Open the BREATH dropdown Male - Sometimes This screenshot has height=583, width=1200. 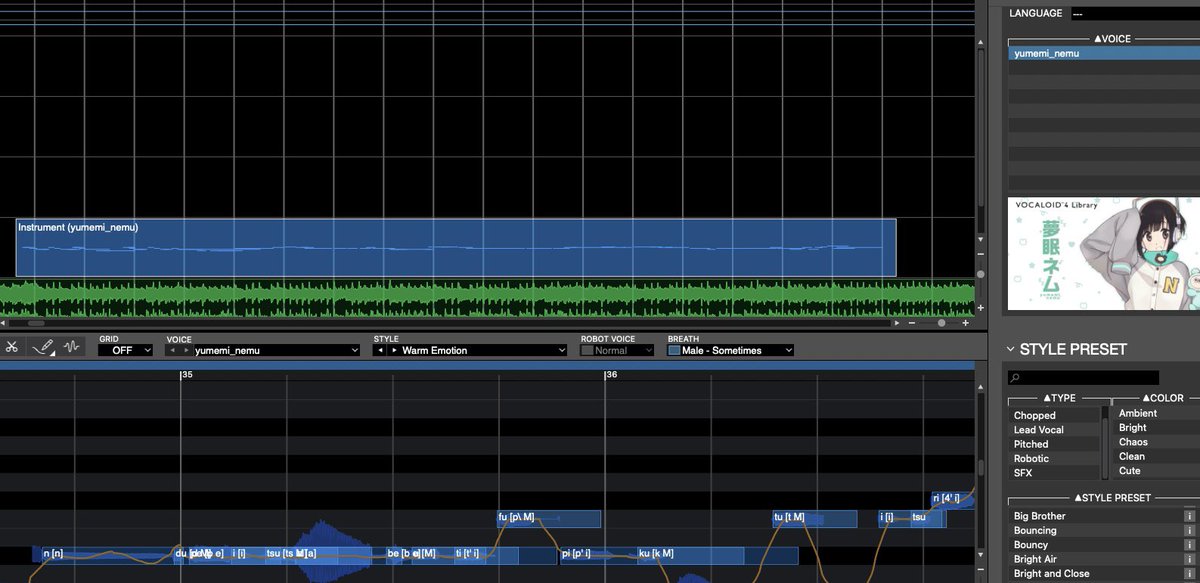(737, 351)
